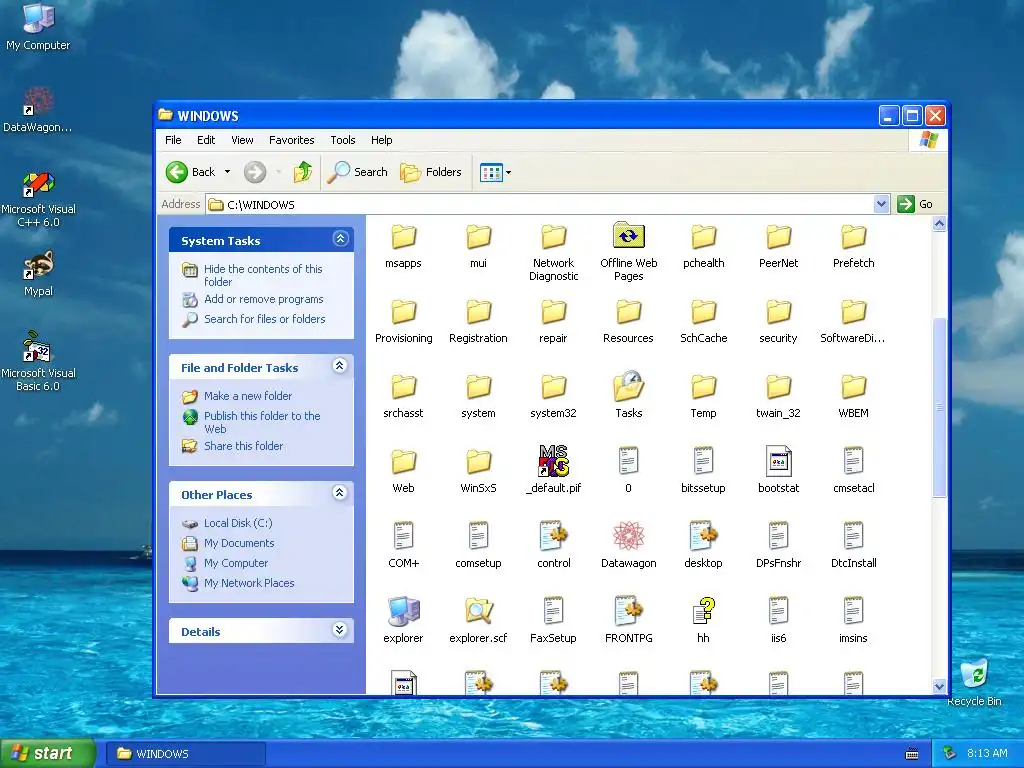This screenshot has width=1024, height=768.
Task: Open the Help menu
Action: [x=381, y=140]
